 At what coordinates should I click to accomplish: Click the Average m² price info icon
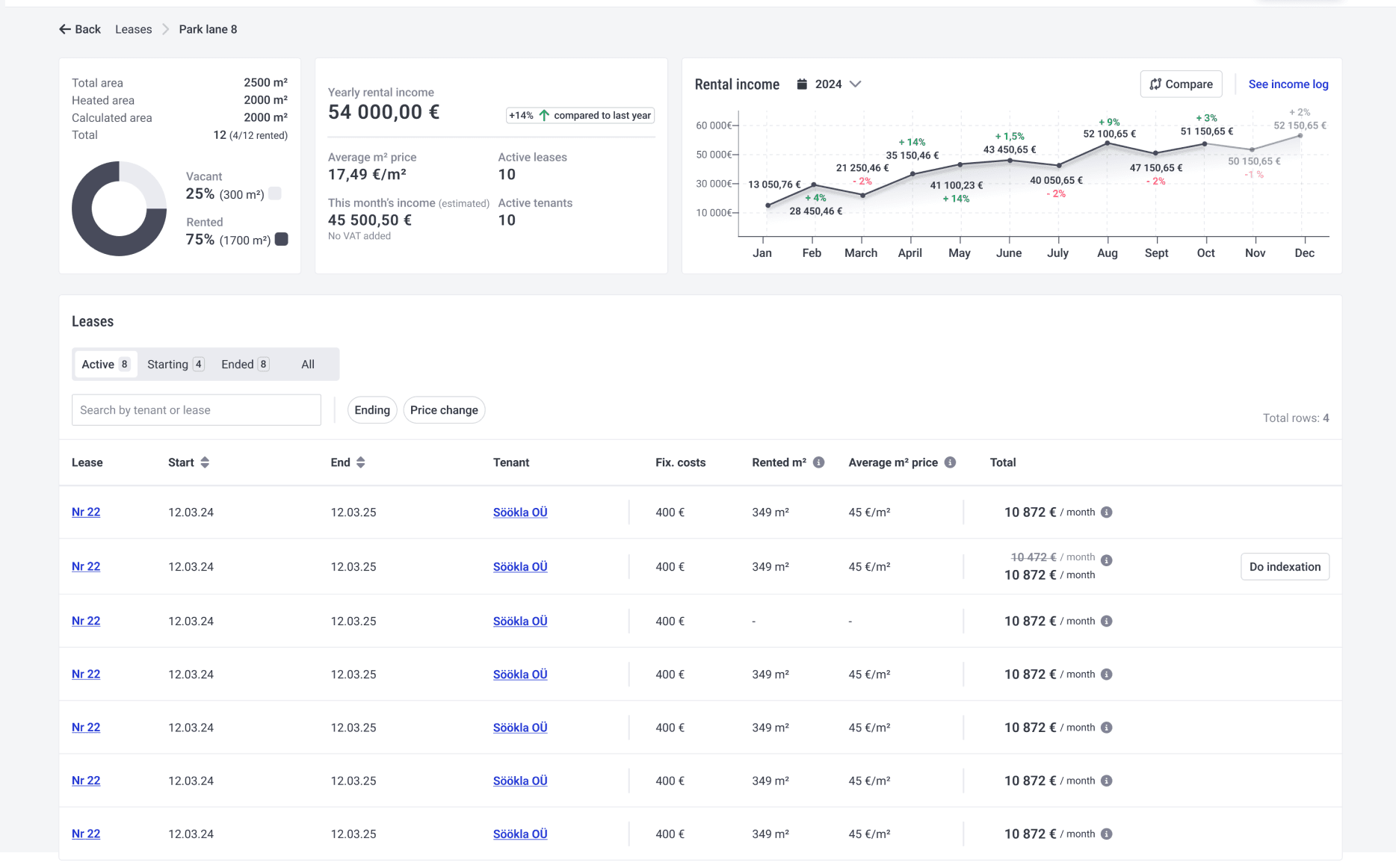click(x=950, y=462)
